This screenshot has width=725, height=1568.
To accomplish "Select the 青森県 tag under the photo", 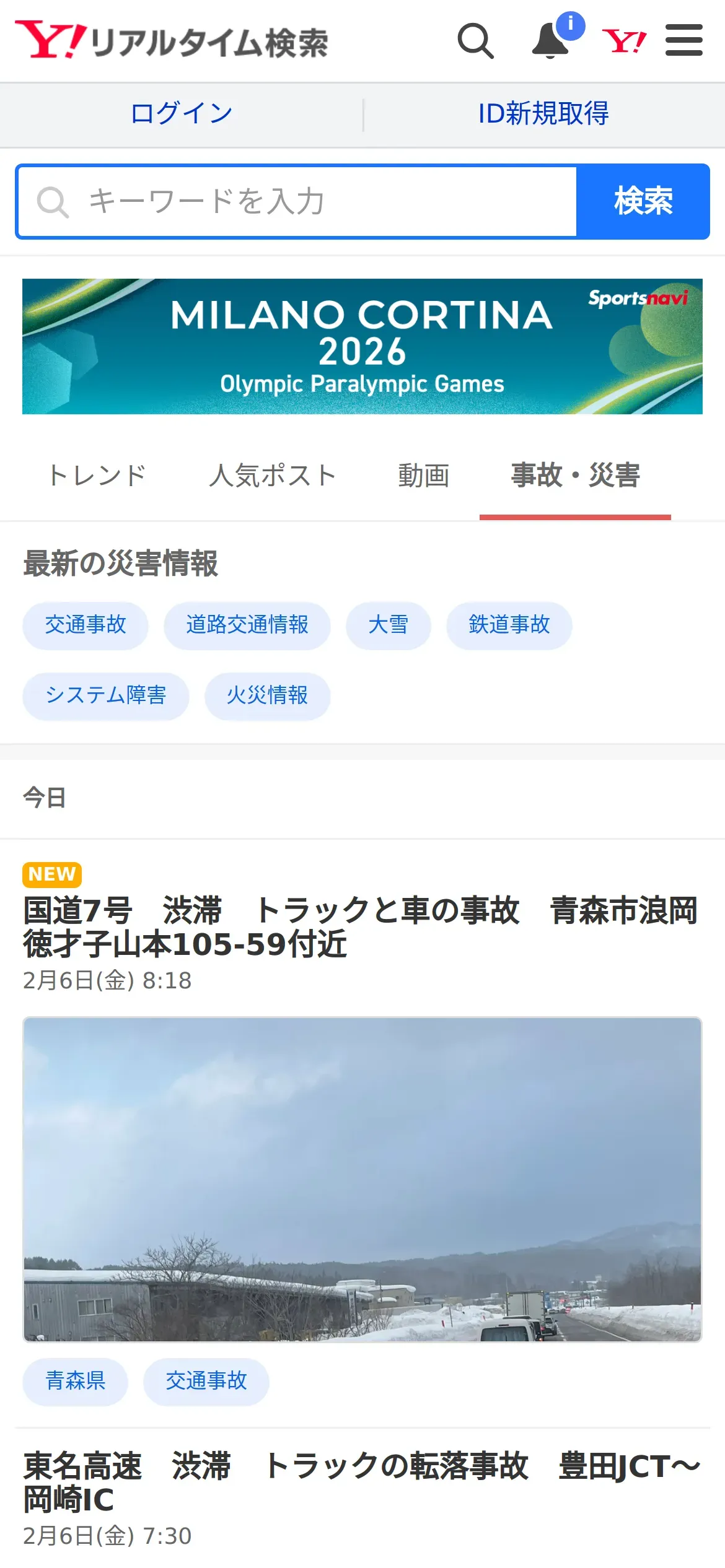I will pyautogui.click(x=76, y=1381).
